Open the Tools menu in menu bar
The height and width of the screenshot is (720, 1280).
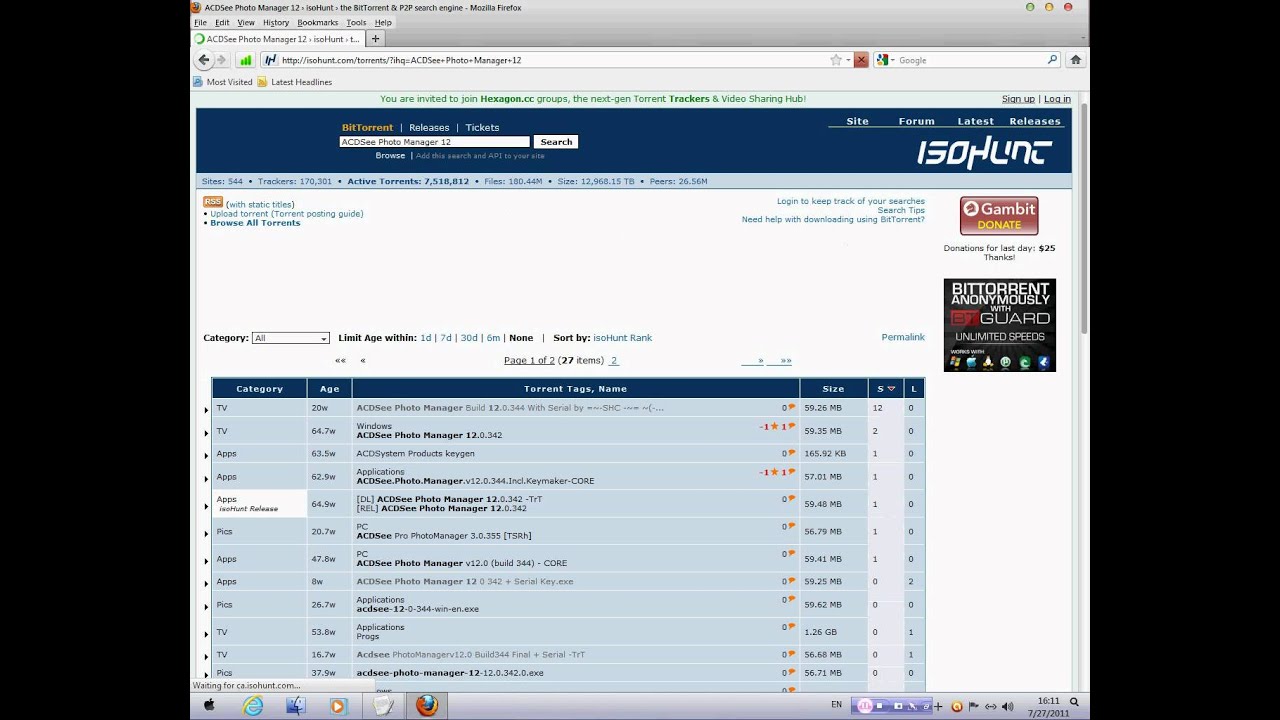[356, 22]
